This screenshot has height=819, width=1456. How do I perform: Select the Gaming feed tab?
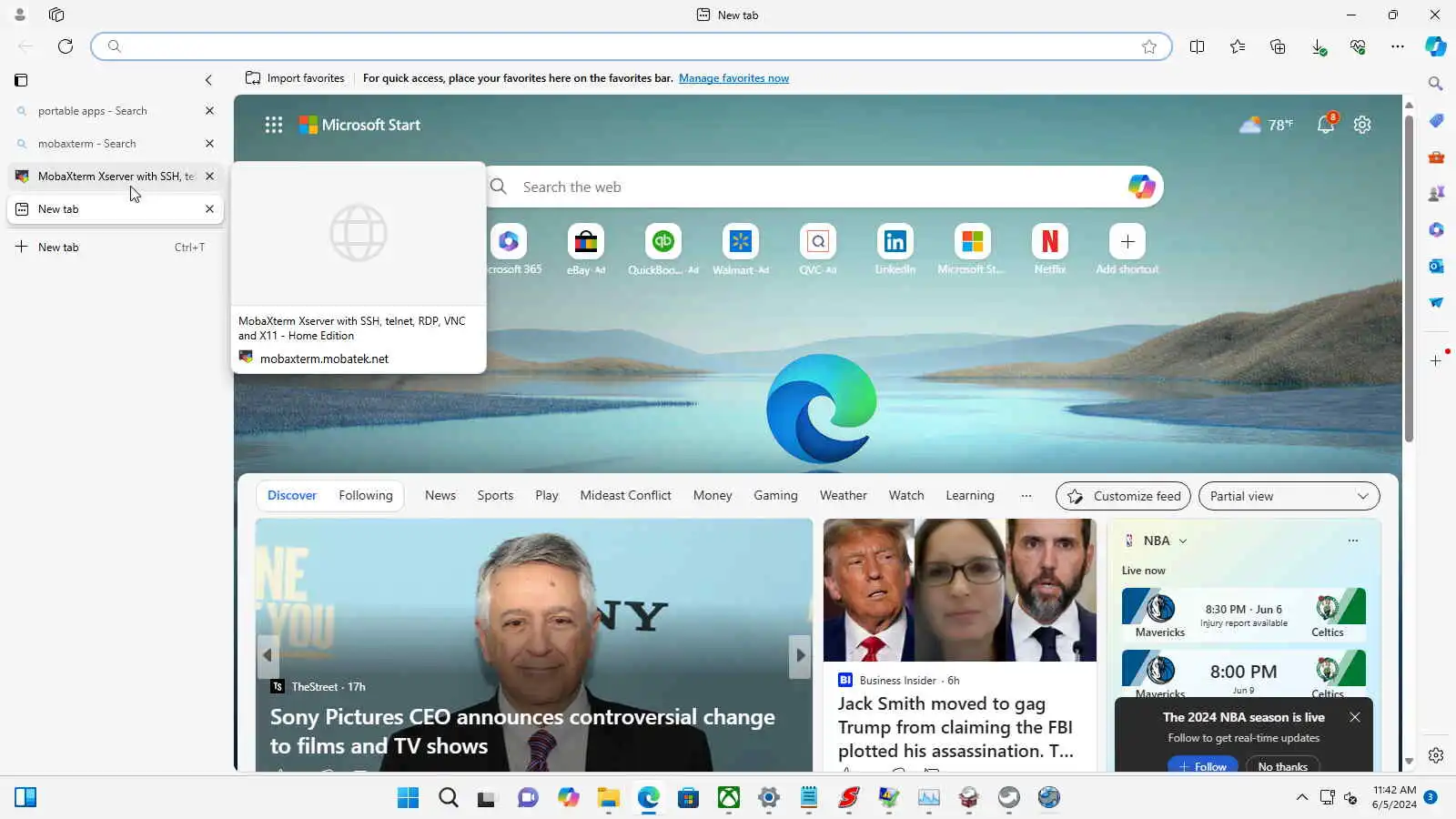(x=775, y=496)
